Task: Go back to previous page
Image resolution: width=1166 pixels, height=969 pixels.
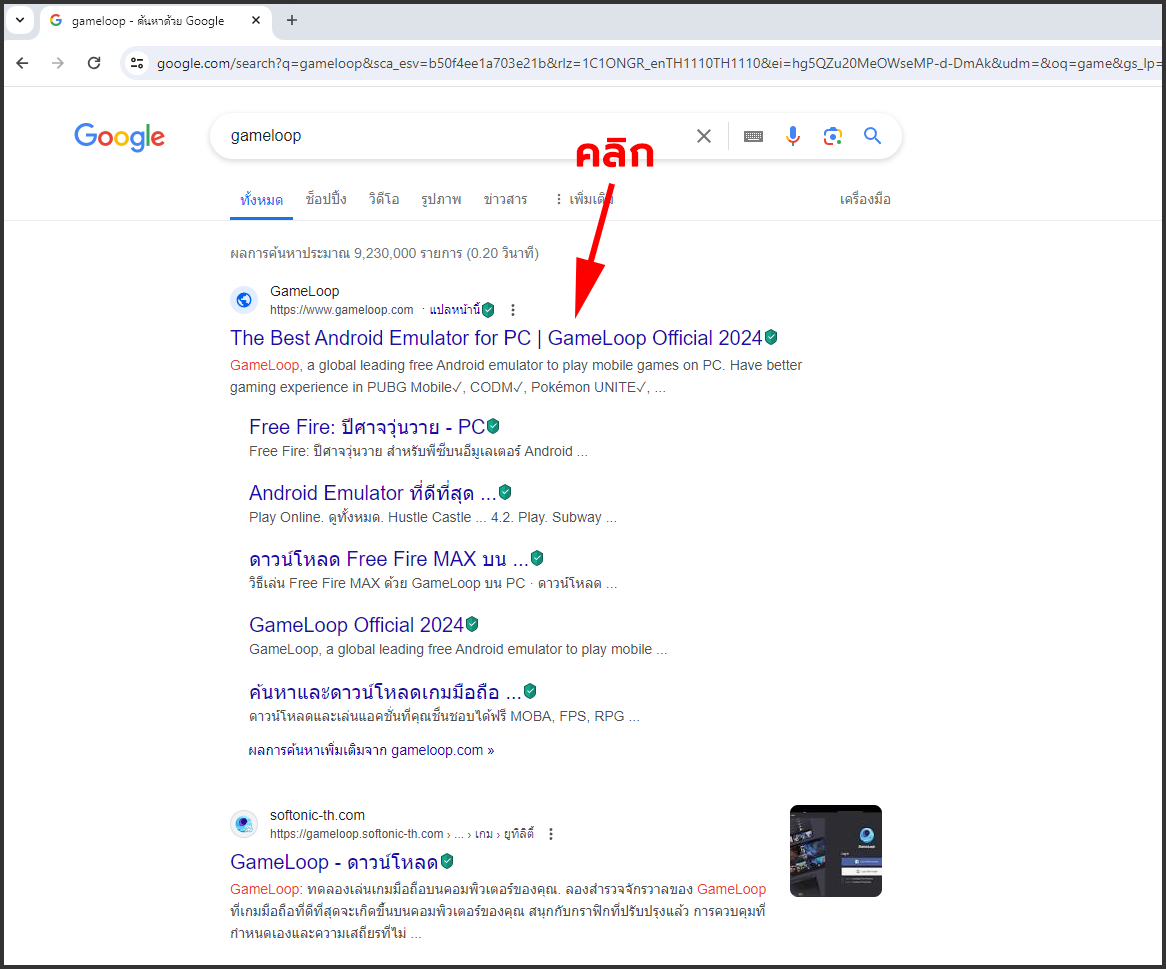Action: (x=22, y=63)
